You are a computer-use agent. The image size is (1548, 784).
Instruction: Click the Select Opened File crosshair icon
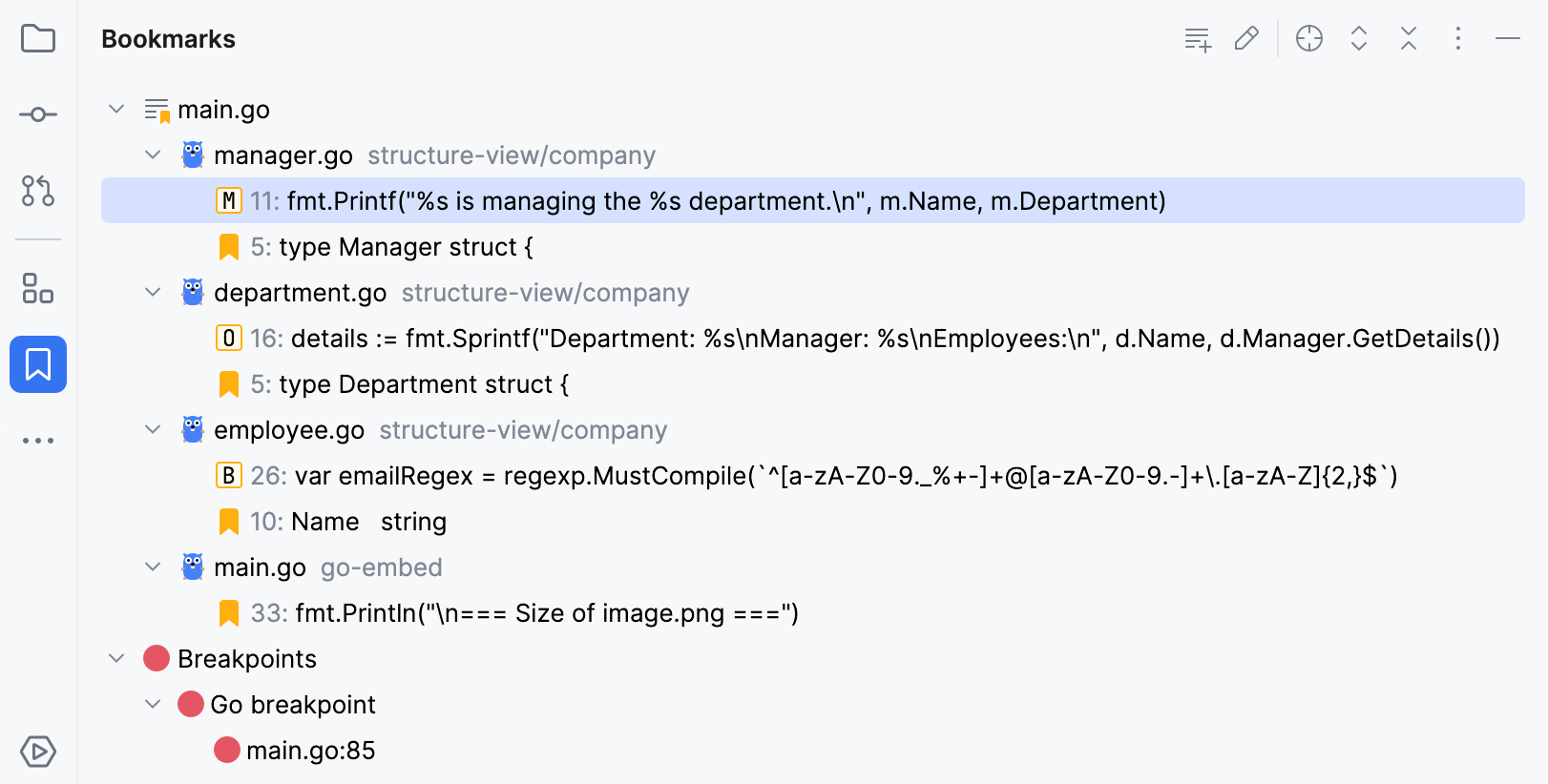coord(1309,39)
